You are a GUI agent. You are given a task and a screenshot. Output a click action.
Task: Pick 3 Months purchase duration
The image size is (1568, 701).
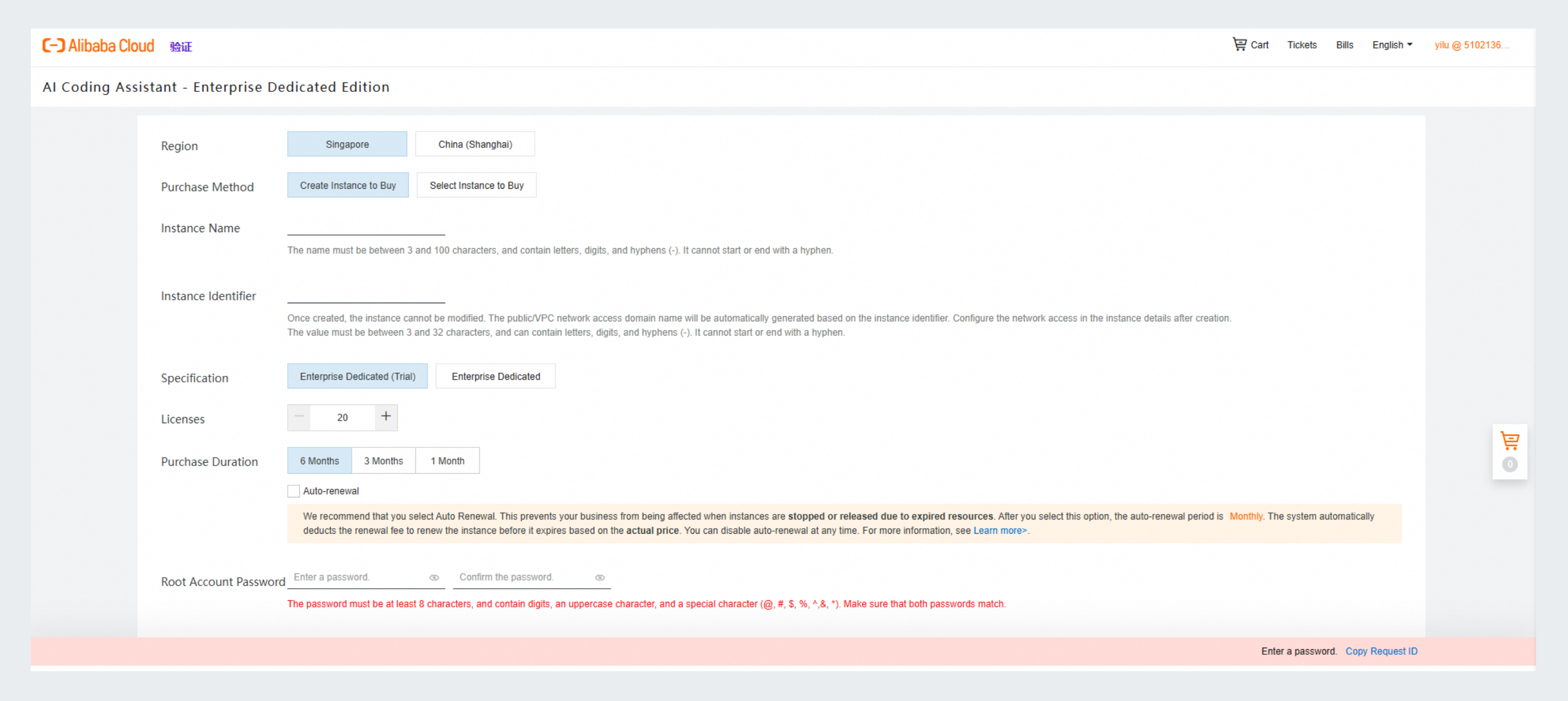point(383,461)
